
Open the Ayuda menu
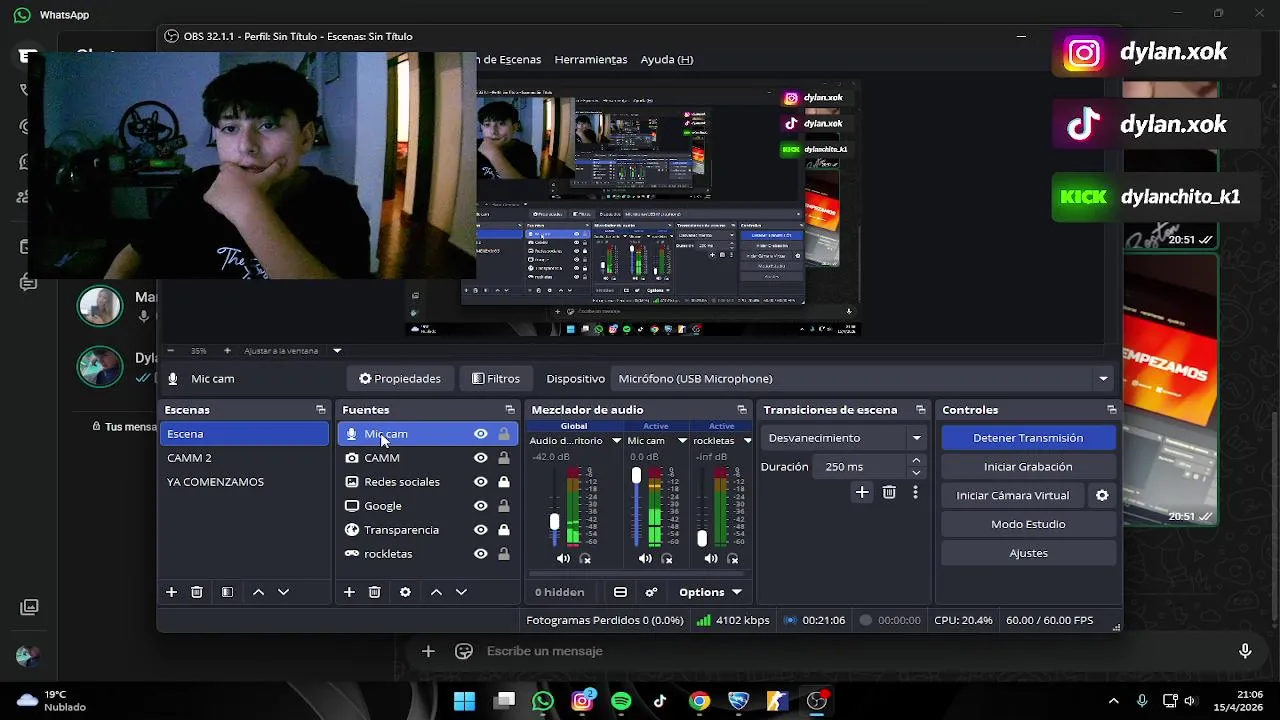coord(667,59)
